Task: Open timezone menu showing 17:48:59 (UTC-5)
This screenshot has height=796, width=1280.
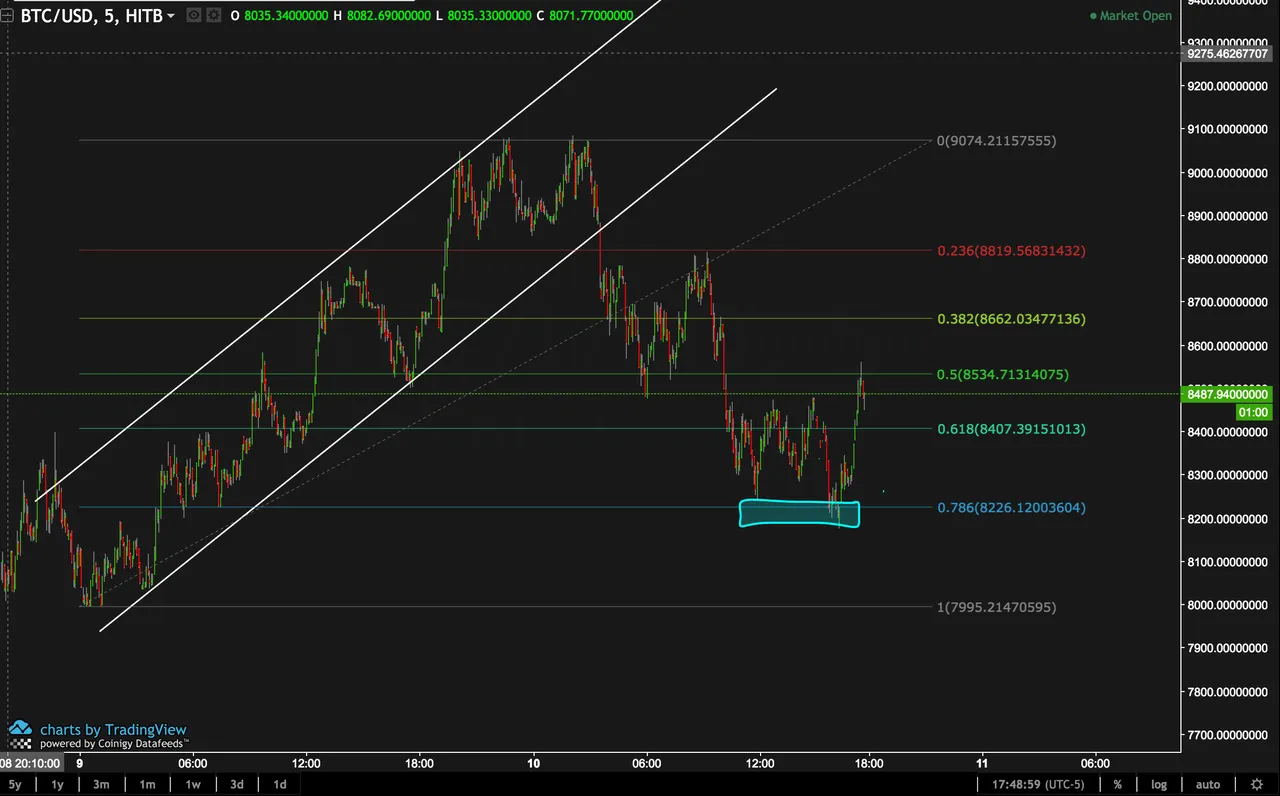Action: [x=1037, y=785]
